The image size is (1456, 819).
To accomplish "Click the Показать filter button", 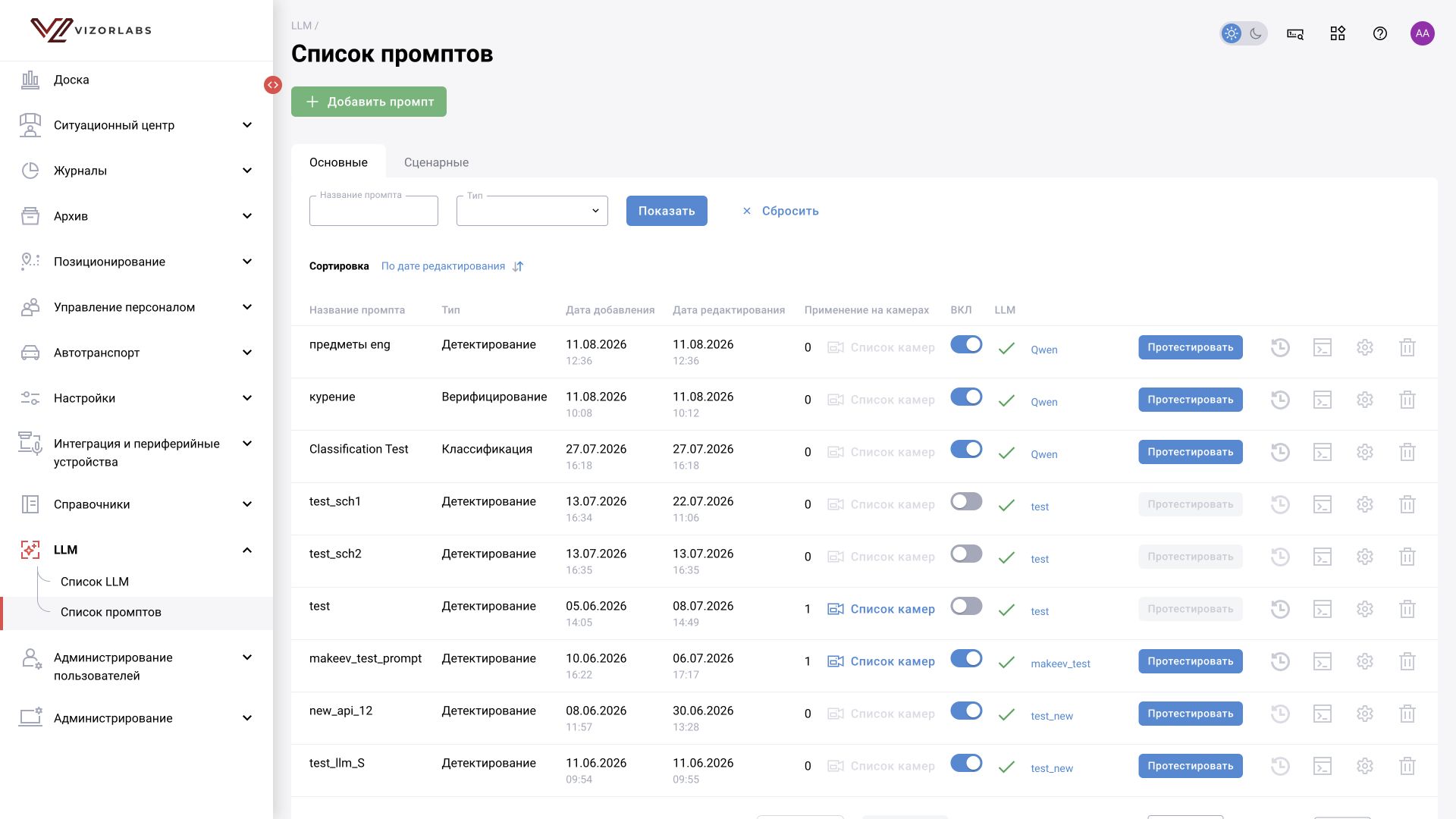I will click(667, 211).
